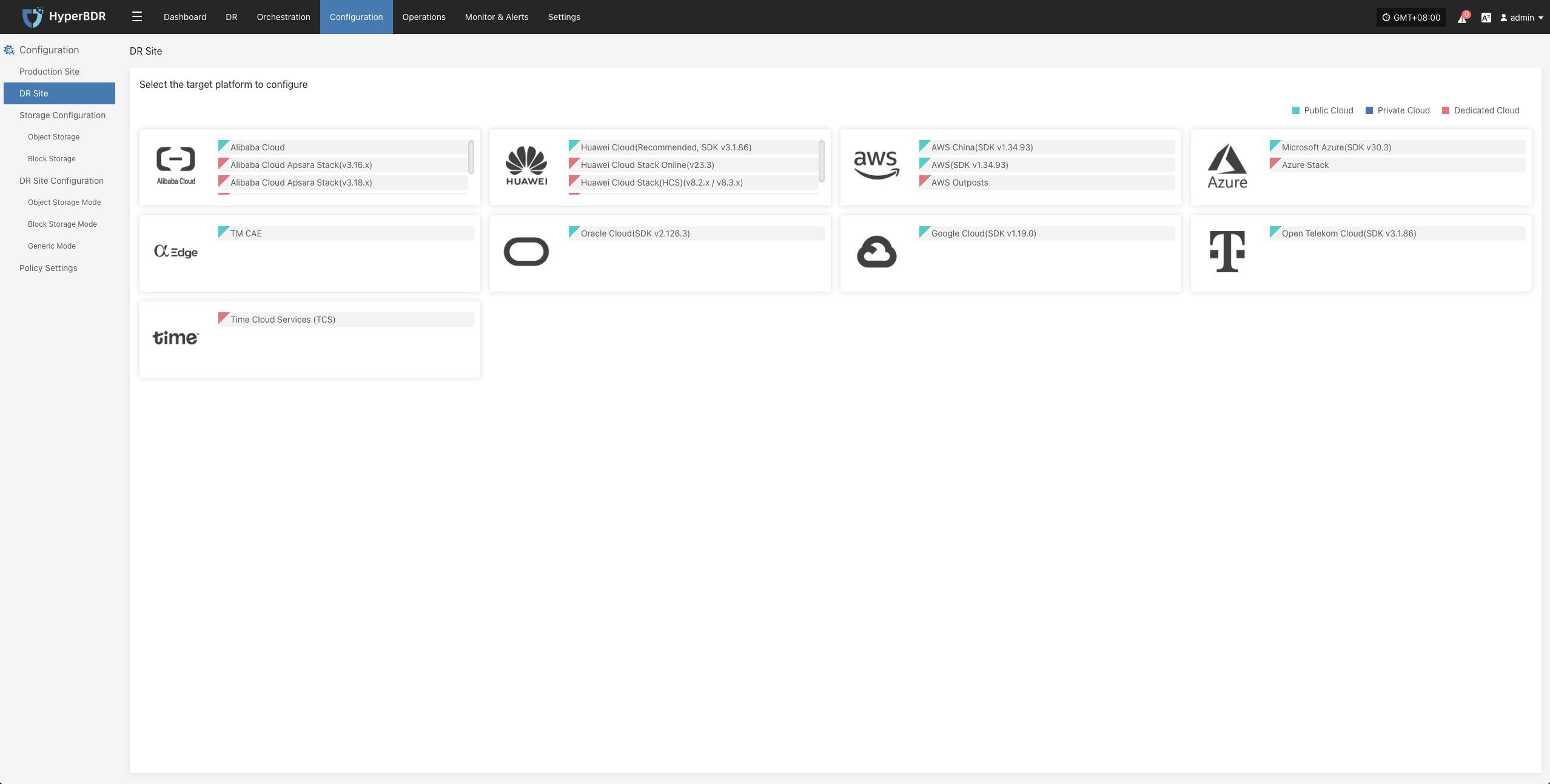
Task: Click the Private Cloud legend swatch
Action: point(1369,110)
